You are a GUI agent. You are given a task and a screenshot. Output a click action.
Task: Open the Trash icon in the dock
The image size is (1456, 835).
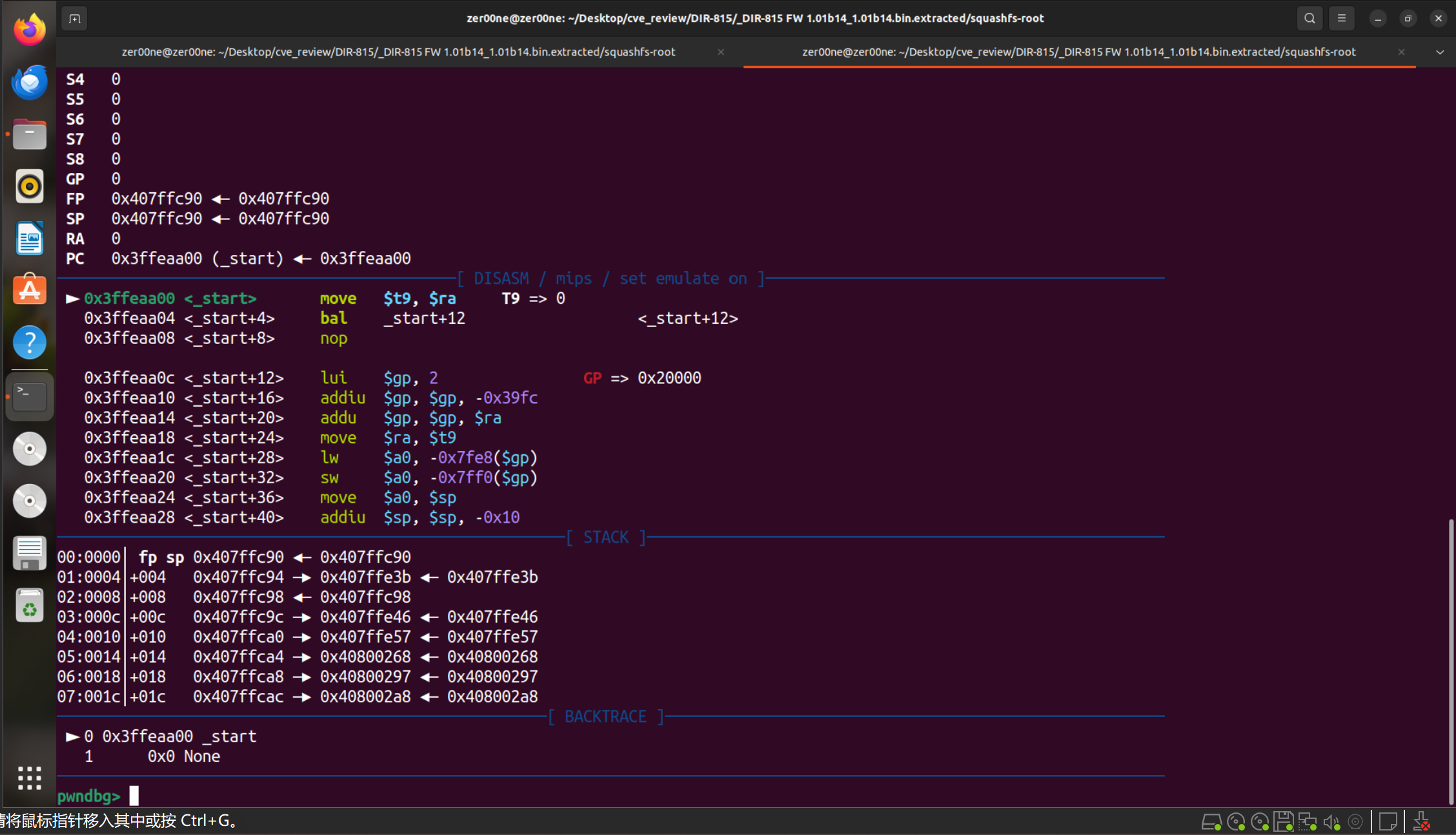[x=30, y=606]
